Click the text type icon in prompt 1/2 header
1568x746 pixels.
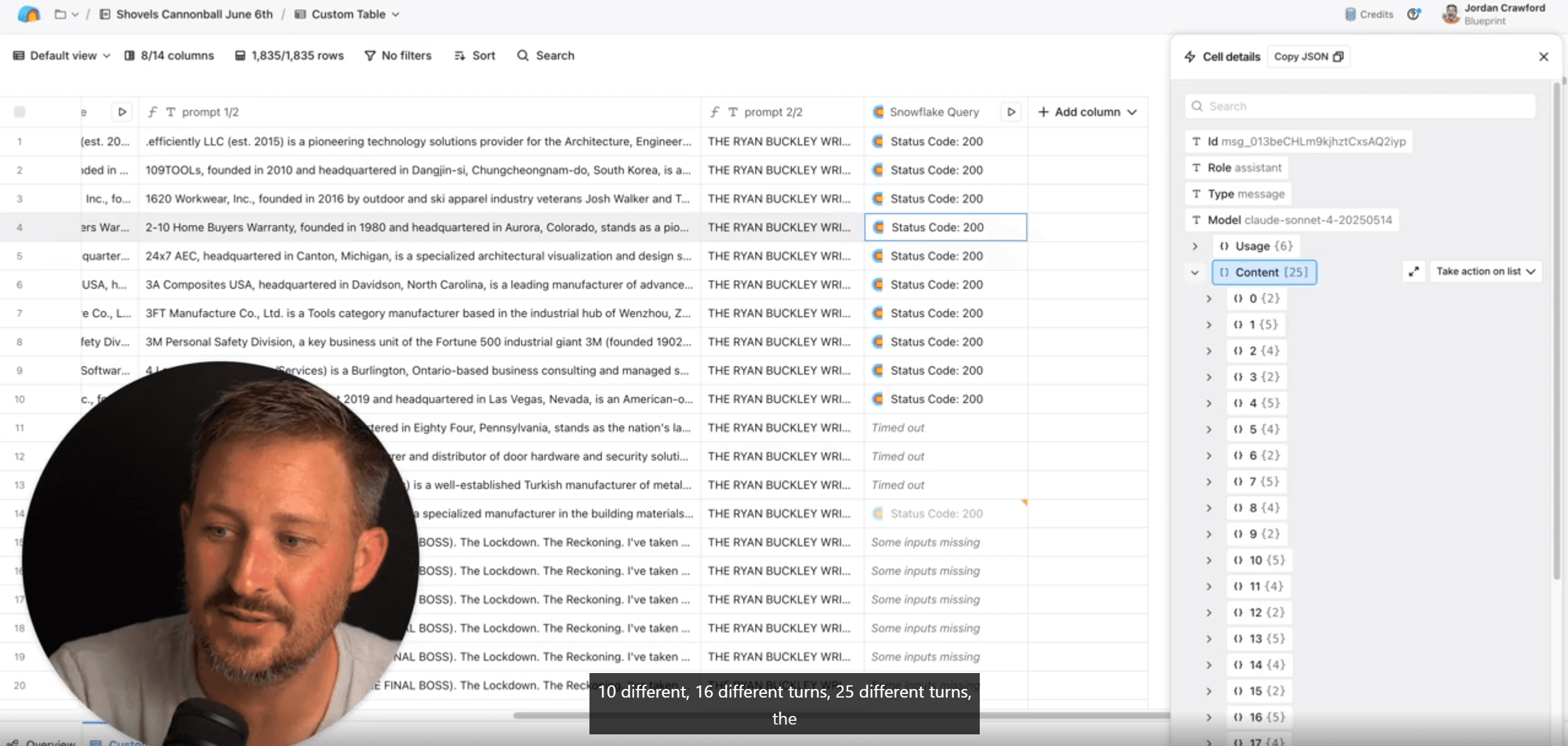[x=170, y=112]
